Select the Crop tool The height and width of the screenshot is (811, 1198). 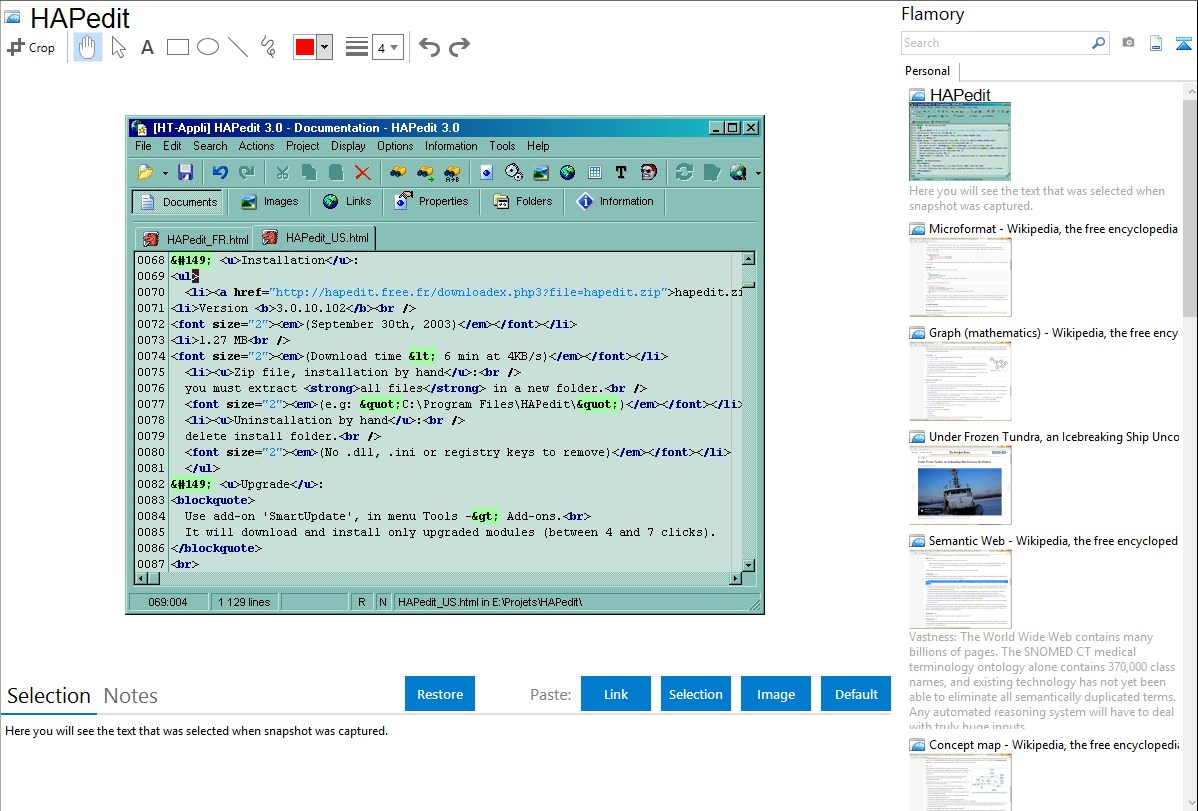click(31, 47)
